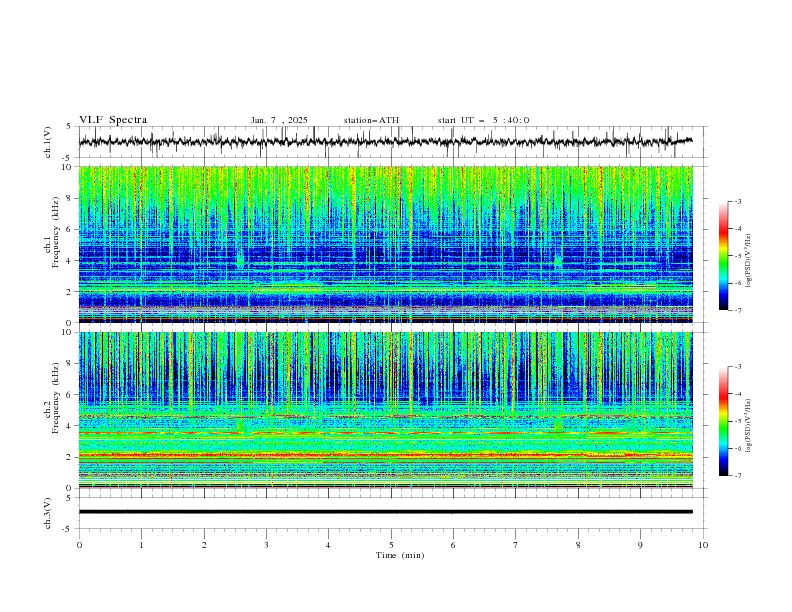Click the "1" tick on the time axis
Screen dimensions: 792x612
(x=141, y=545)
